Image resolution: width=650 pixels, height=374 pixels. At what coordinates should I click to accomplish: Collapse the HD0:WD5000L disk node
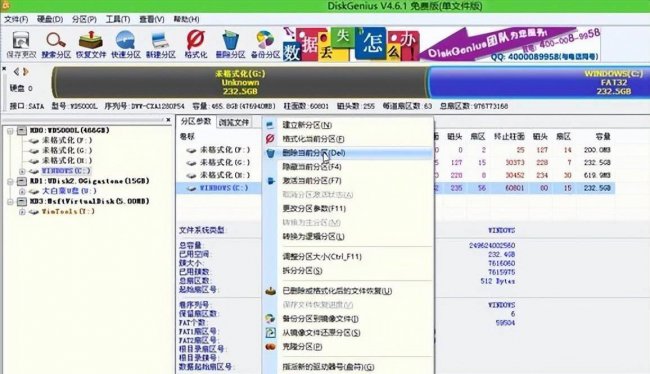coord(10,131)
